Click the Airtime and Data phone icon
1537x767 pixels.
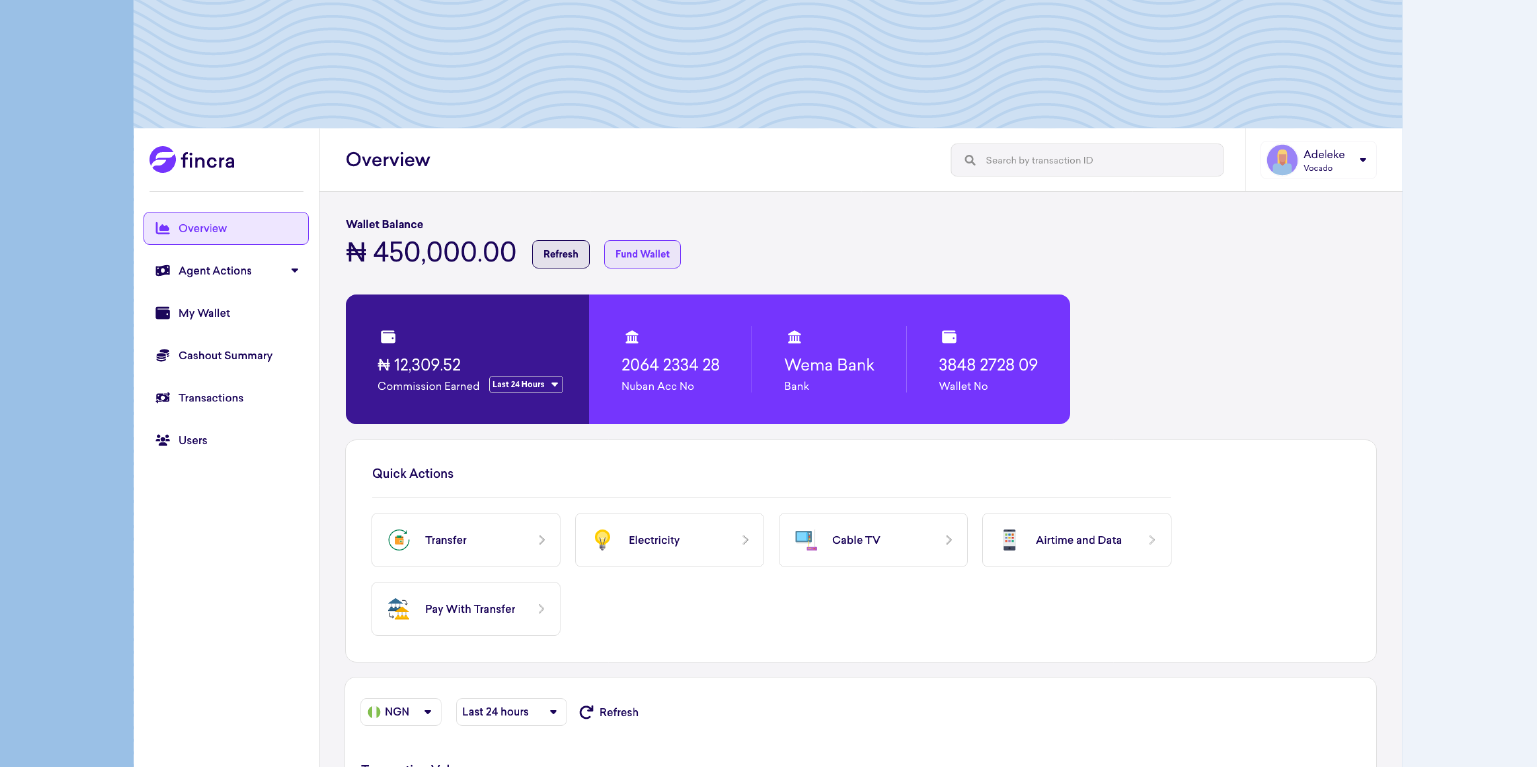(1010, 540)
